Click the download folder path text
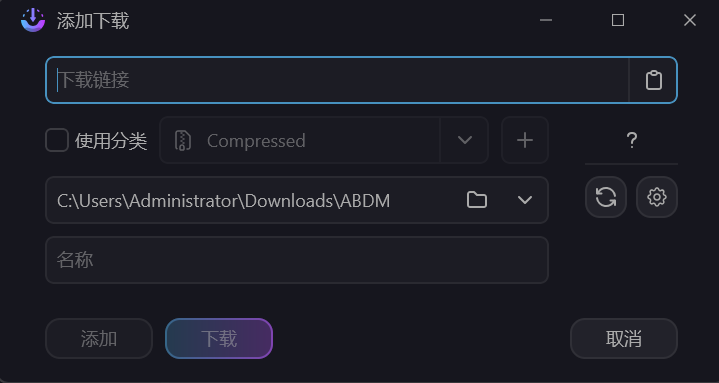The width and height of the screenshot is (719, 383). [223, 200]
